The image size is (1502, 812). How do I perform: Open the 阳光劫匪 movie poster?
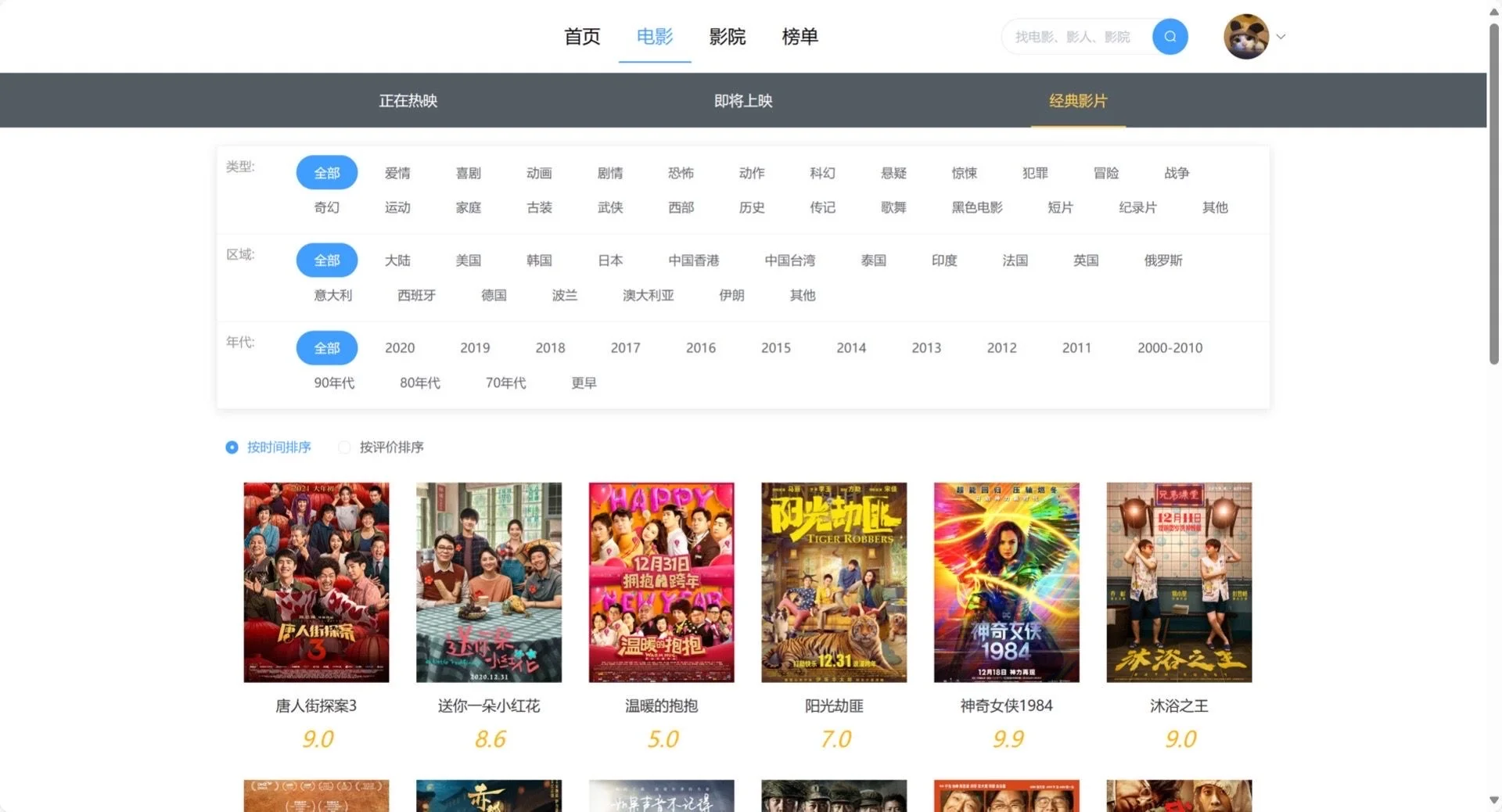pyautogui.click(x=834, y=582)
